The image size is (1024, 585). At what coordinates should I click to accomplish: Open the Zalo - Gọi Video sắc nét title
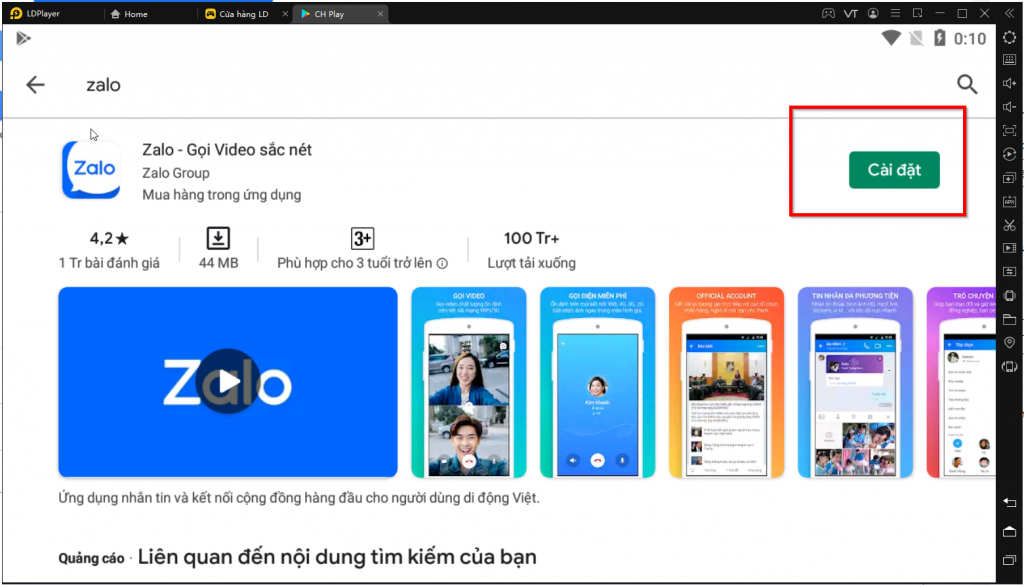click(227, 150)
